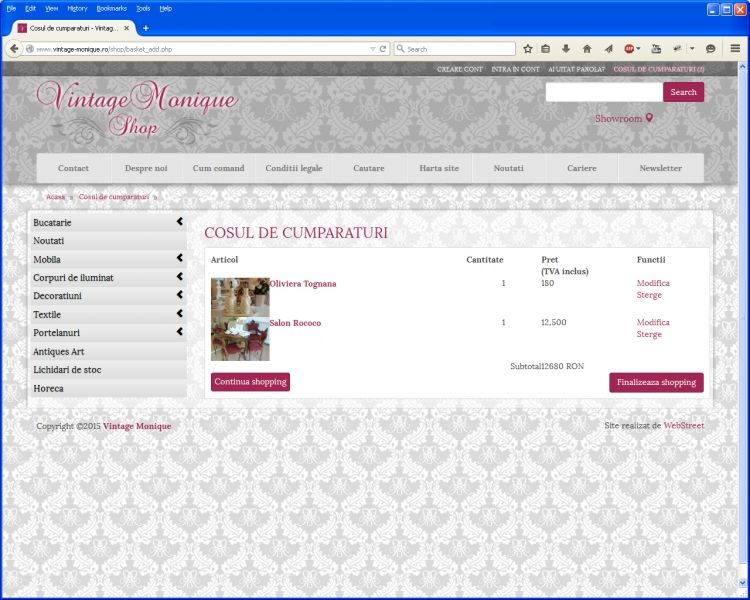750x600 pixels.
Task: Click the Showroom map pin icon
Action: [x=649, y=118]
